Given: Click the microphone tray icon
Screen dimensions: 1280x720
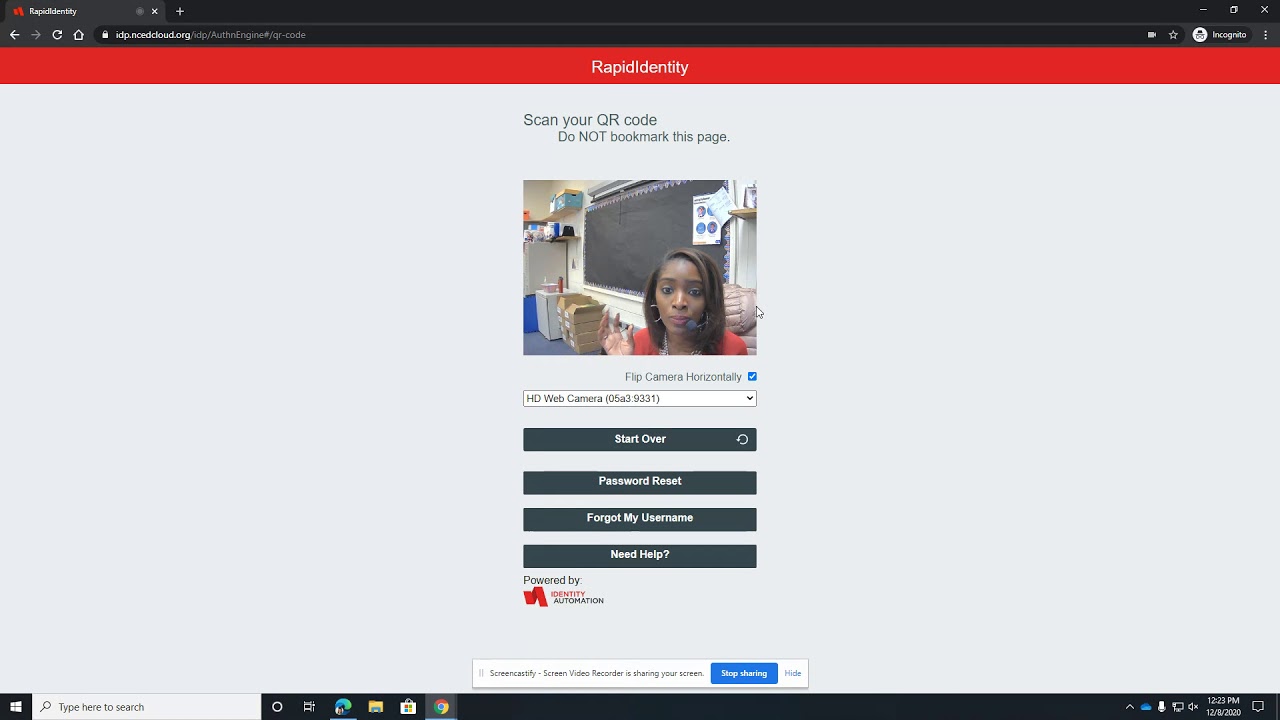Looking at the screenshot, I should [x=1162, y=707].
